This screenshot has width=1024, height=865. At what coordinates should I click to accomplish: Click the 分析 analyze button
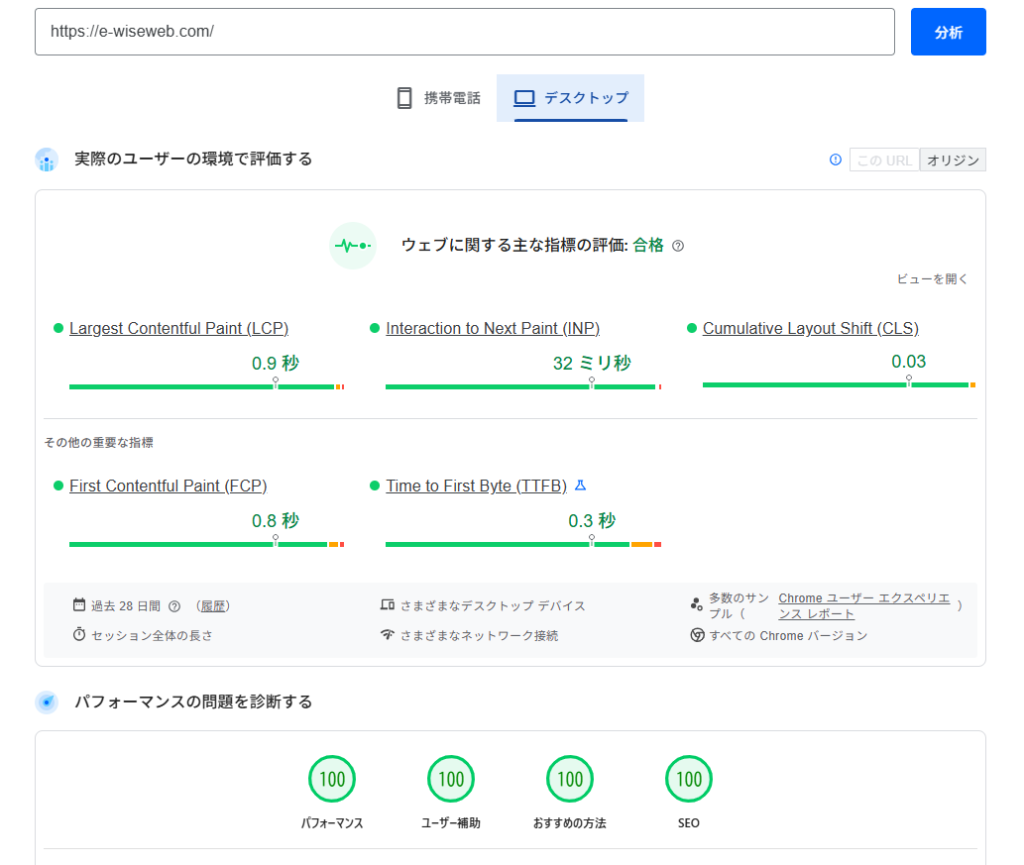click(x=948, y=32)
